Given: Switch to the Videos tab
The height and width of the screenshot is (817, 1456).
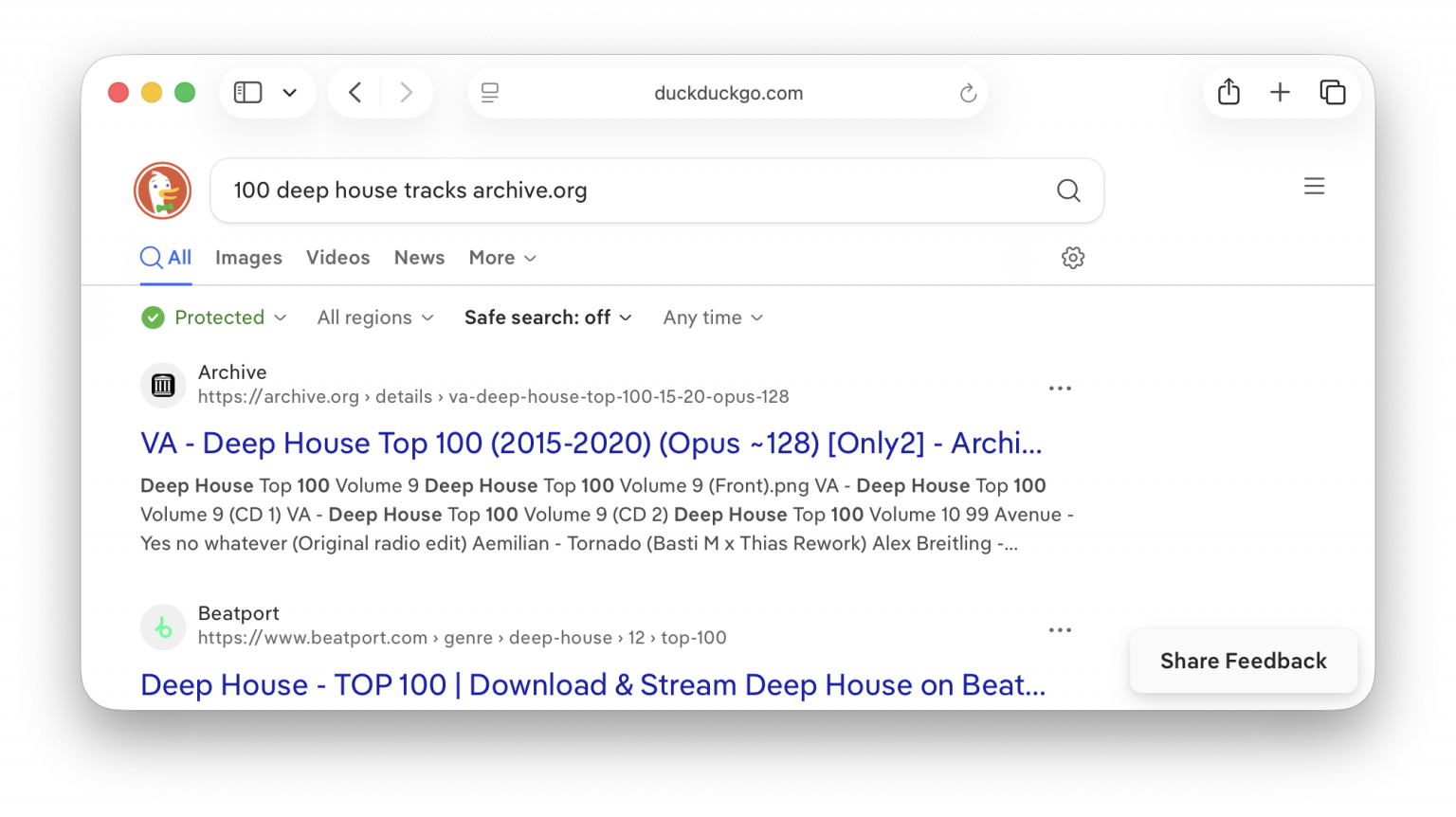Looking at the screenshot, I should coord(337,258).
